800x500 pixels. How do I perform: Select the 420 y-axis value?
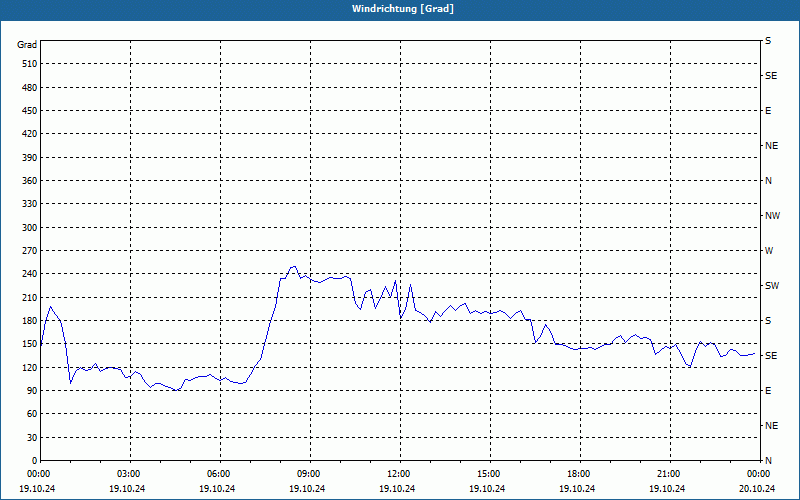coord(30,134)
